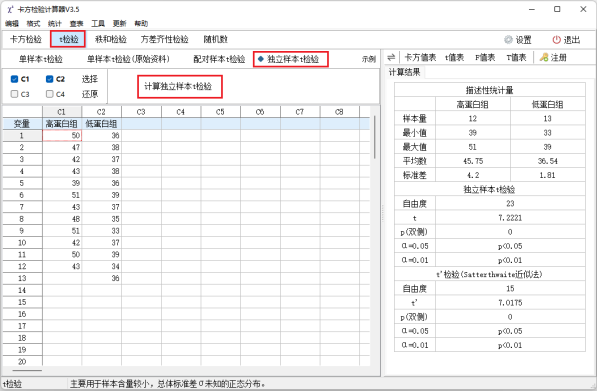Click the 36.54 mean value in results

[x=548, y=161]
